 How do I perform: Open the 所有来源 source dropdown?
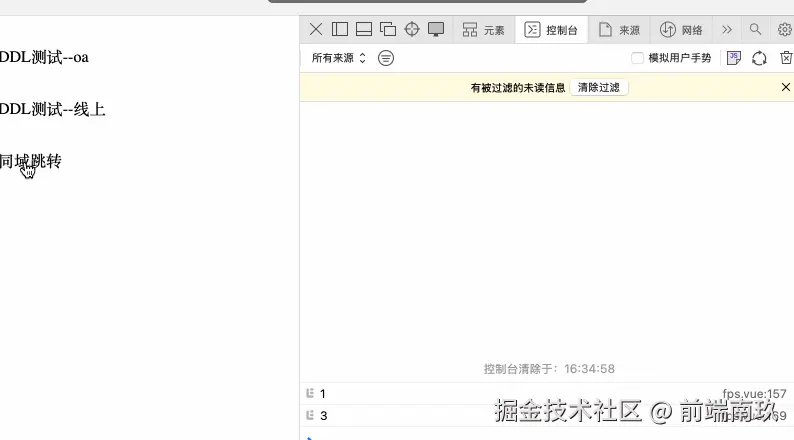tap(338, 58)
